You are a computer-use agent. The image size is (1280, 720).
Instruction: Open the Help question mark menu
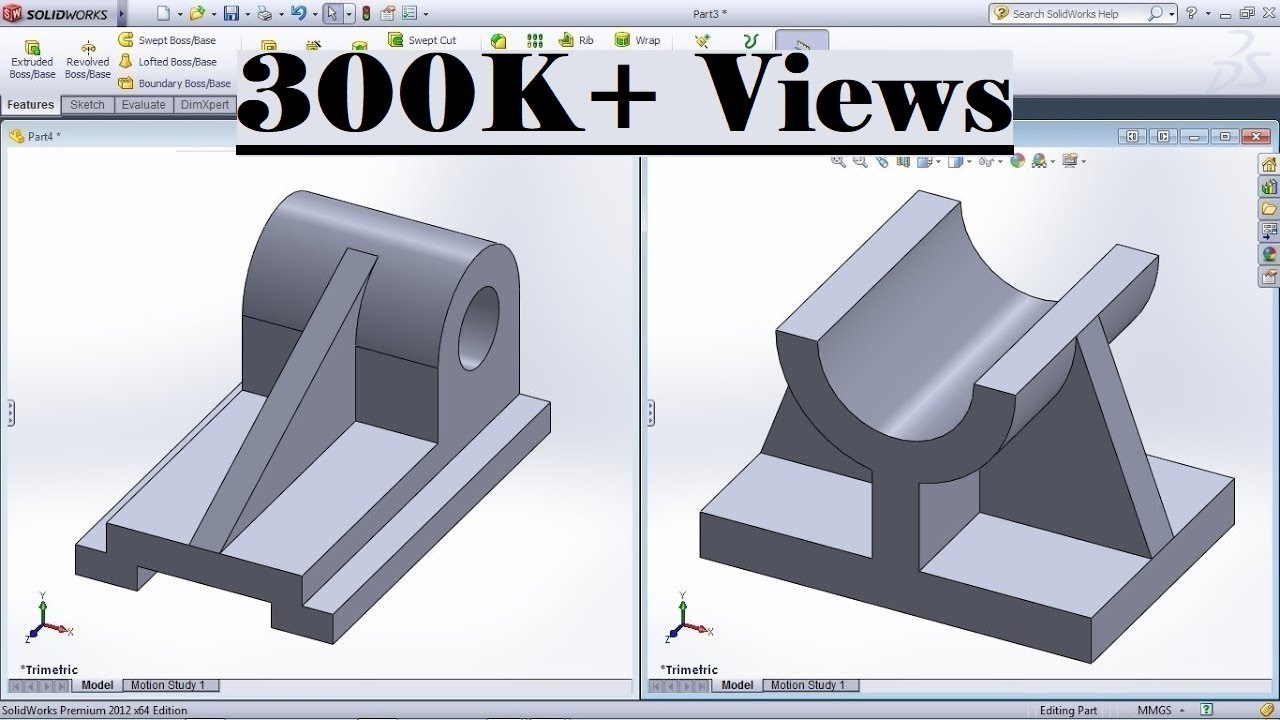[x=1191, y=13]
